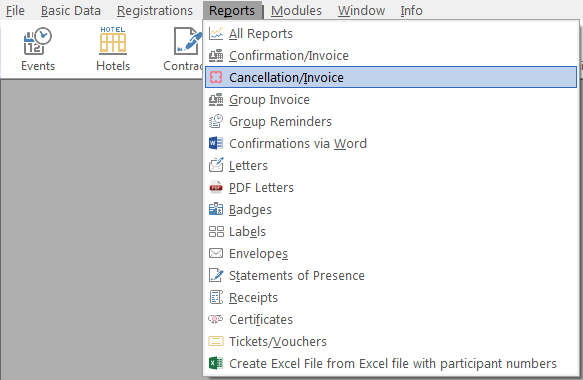The height and width of the screenshot is (380, 583).
Task: Open the Registrations menu
Action: (x=155, y=10)
